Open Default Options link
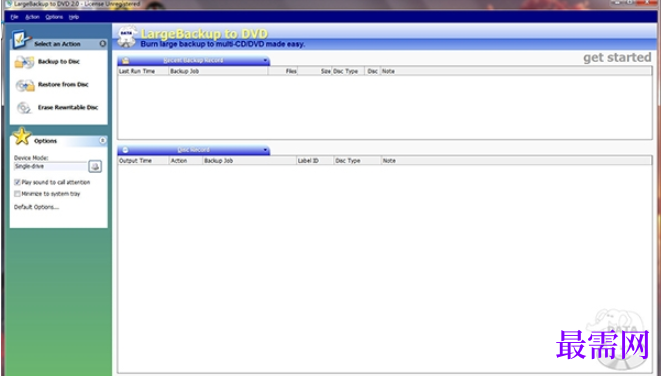The width and height of the screenshot is (668, 376). (37, 207)
